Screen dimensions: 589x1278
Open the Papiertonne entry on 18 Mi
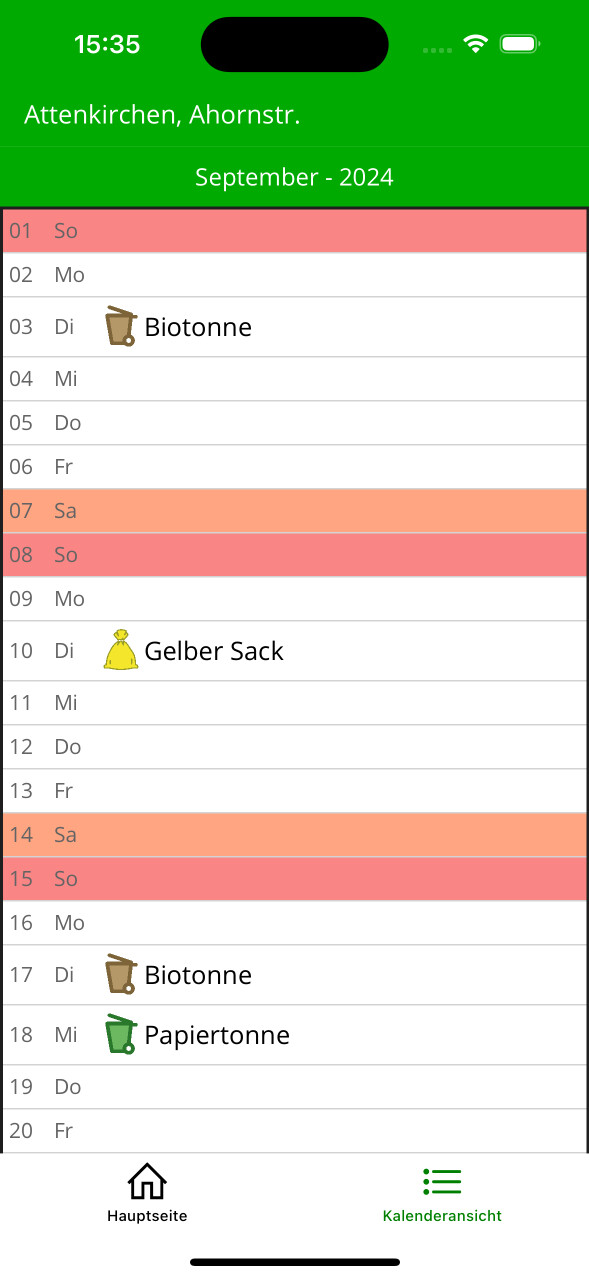[x=294, y=1035]
